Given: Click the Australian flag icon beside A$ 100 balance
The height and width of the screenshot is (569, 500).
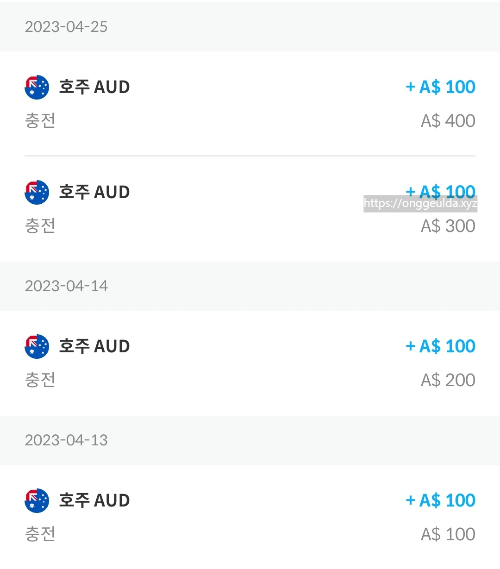Looking at the screenshot, I should [x=37, y=500].
